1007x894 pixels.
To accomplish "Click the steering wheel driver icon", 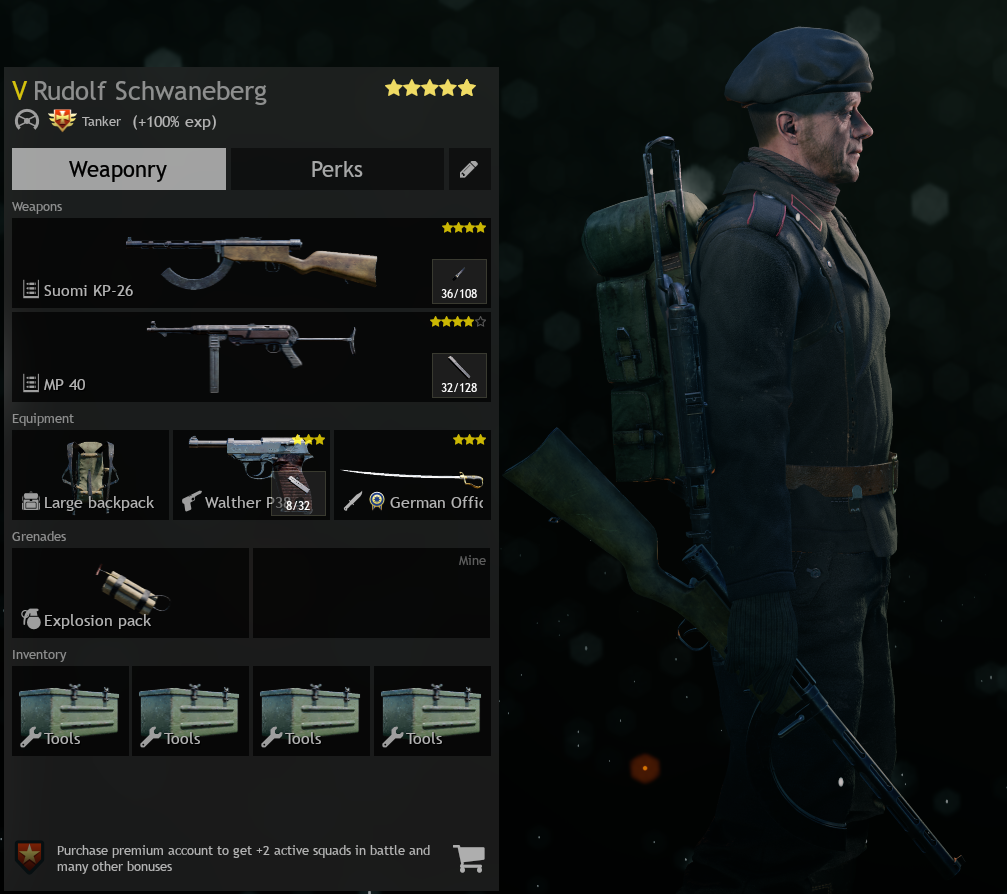I will pos(27,120).
